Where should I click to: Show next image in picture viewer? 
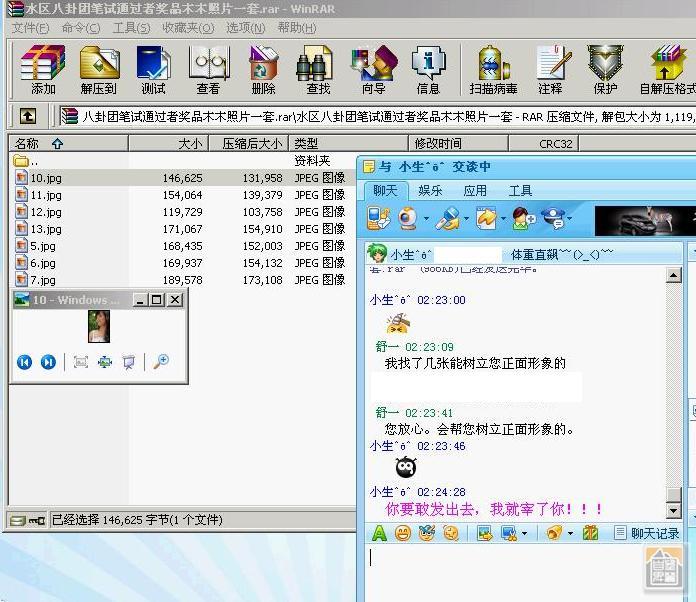click(48, 362)
